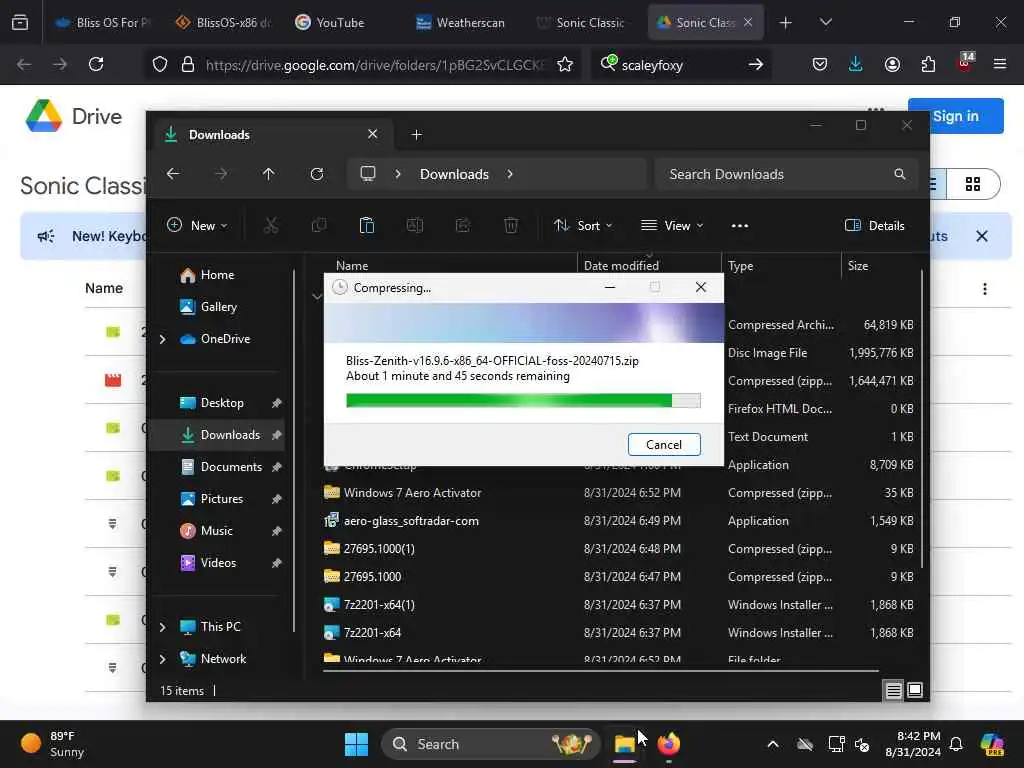Switch to Bliss OS For PC tab
The width and height of the screenshot is (1024, 768).
click(x=103, y=22)
